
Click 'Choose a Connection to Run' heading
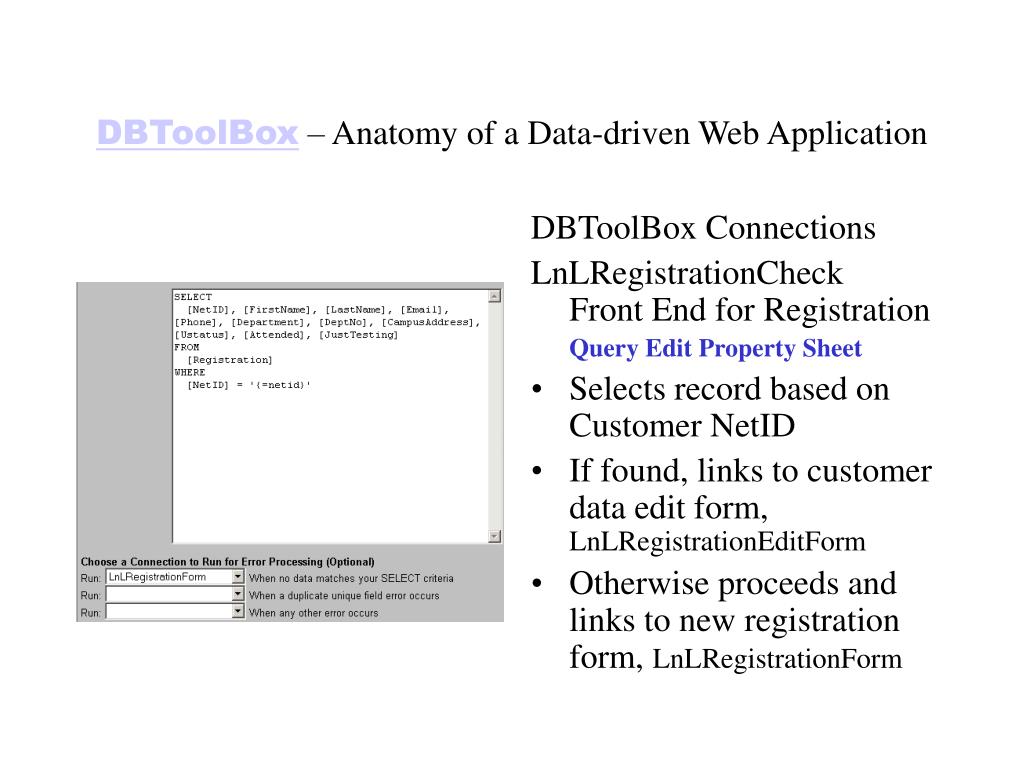[x=227, y=562]
